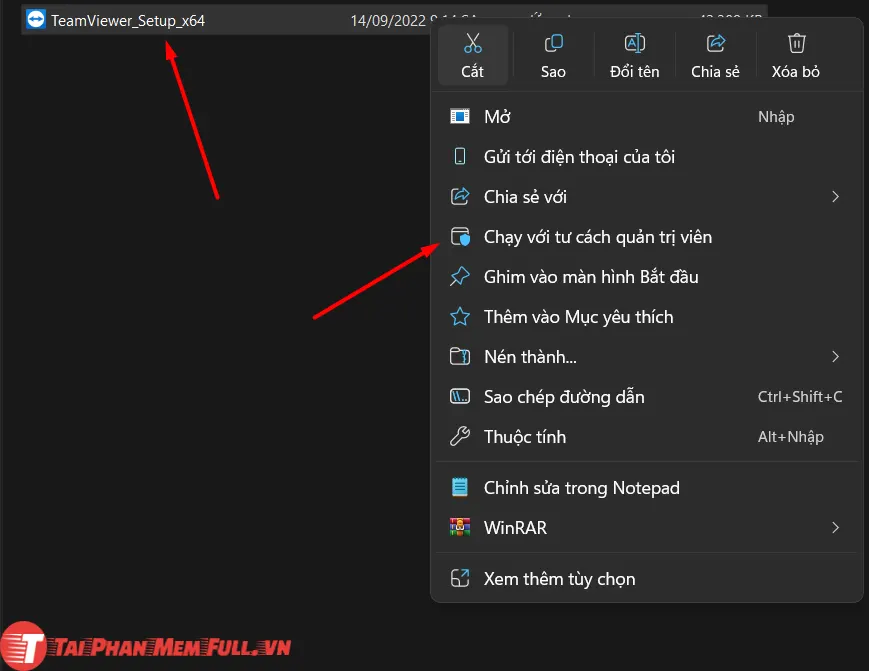869x671 pixels.
Task: Expand the Chia sẻ với submenu arrow
Action: coord(835,197)
